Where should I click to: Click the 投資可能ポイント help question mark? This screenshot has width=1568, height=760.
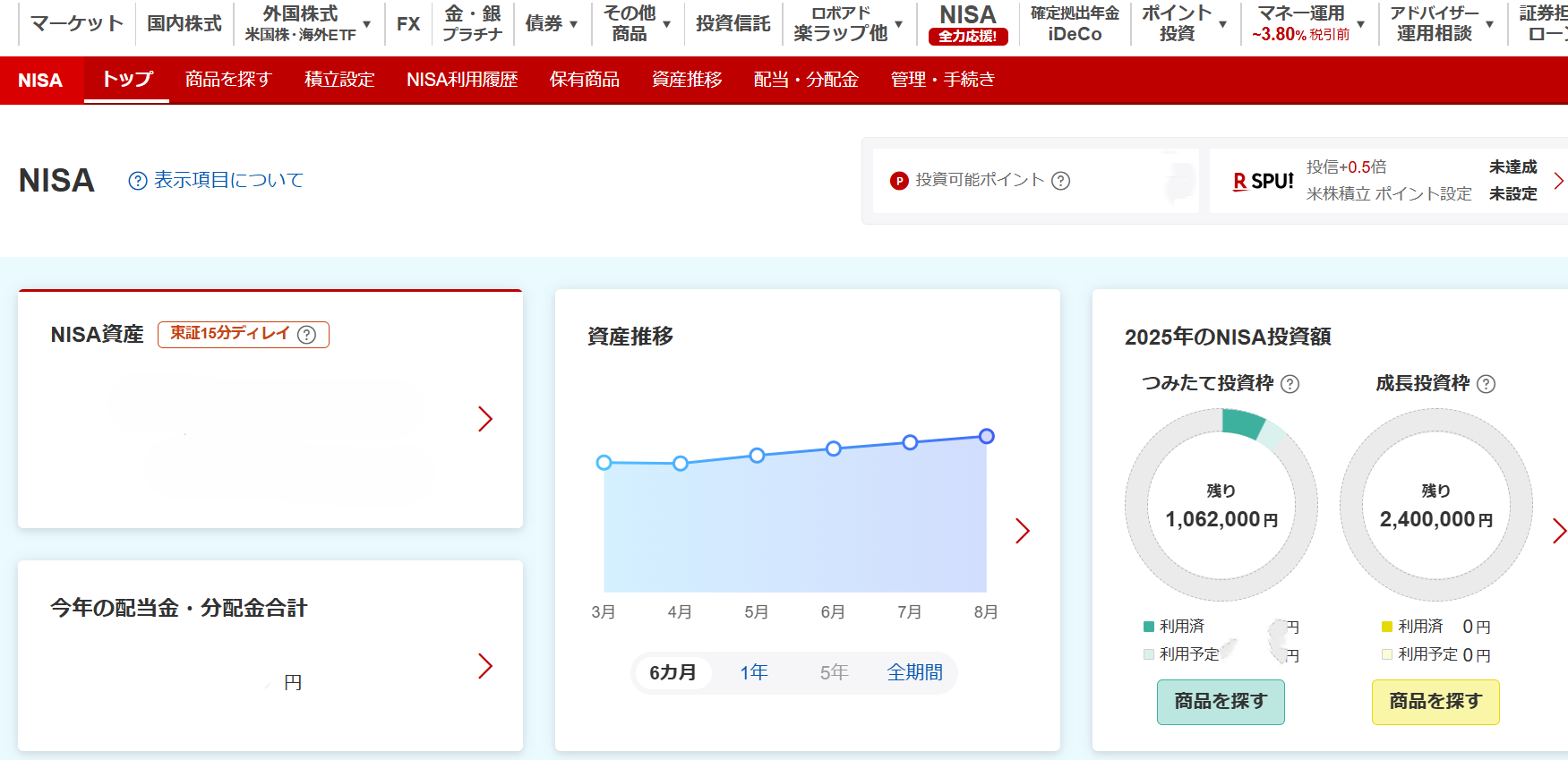coord(1060,181)
